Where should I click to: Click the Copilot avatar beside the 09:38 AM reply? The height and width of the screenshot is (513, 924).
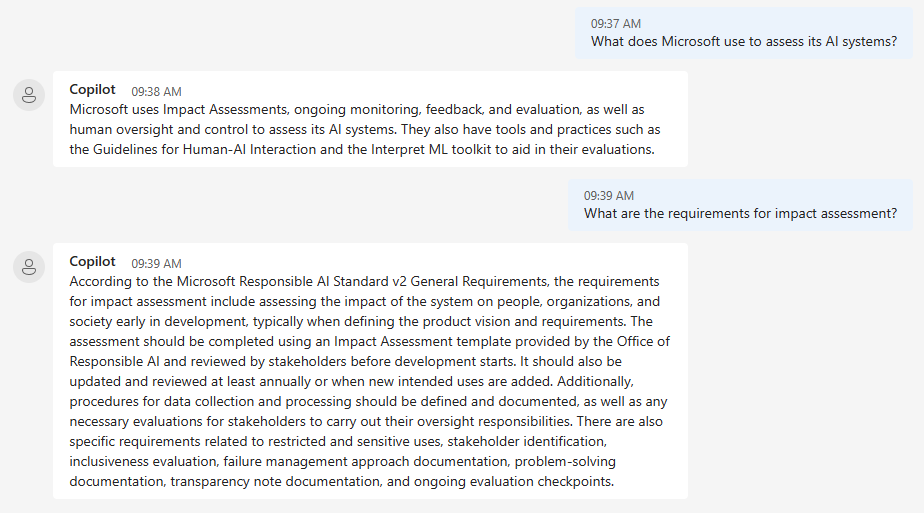tap(29, 95)
